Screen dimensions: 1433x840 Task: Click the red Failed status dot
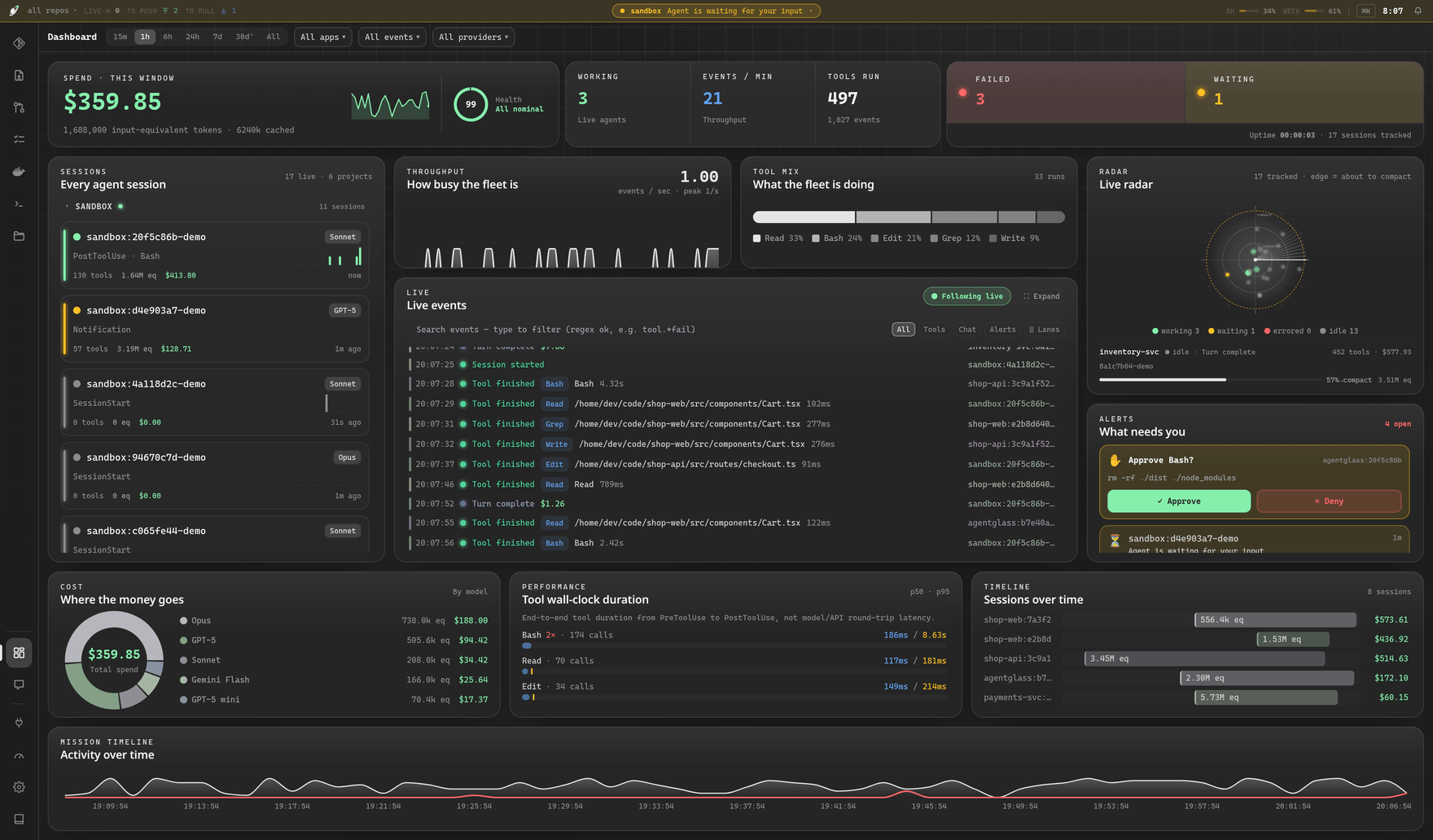click(962, 93)
